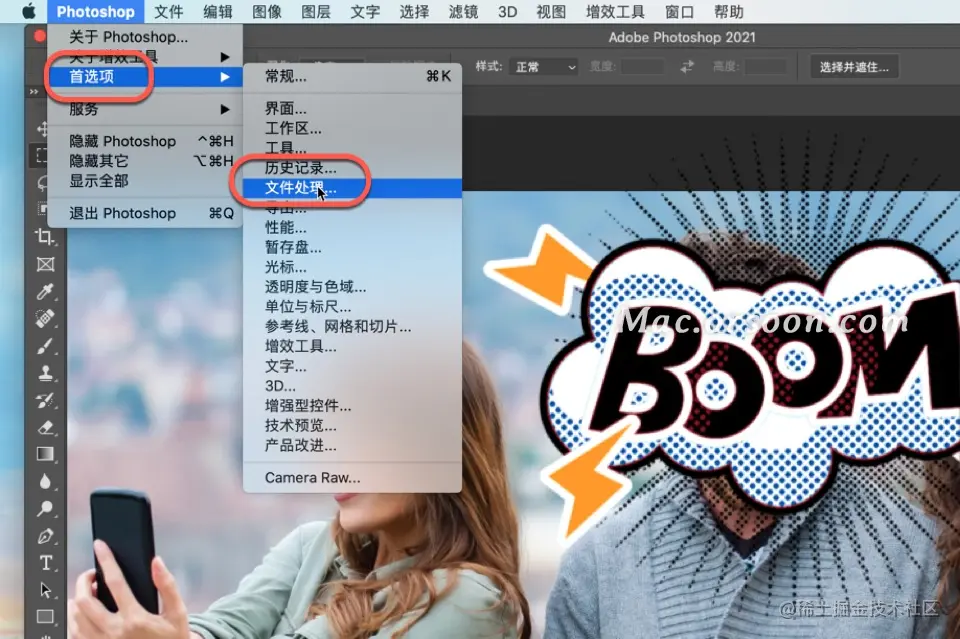
Task: Click the 选择并遮住... button
Action: [854, 67]
